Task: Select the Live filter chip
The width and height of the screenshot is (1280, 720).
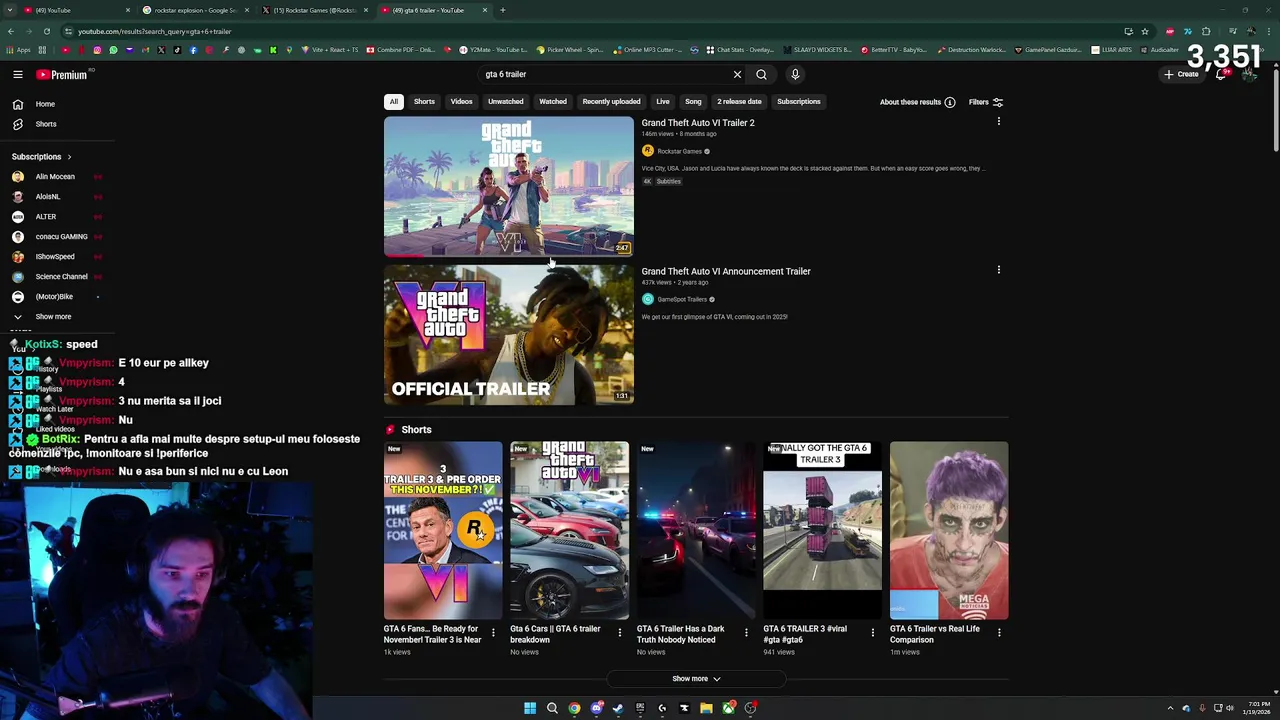Action: click(x=662, y=101)
